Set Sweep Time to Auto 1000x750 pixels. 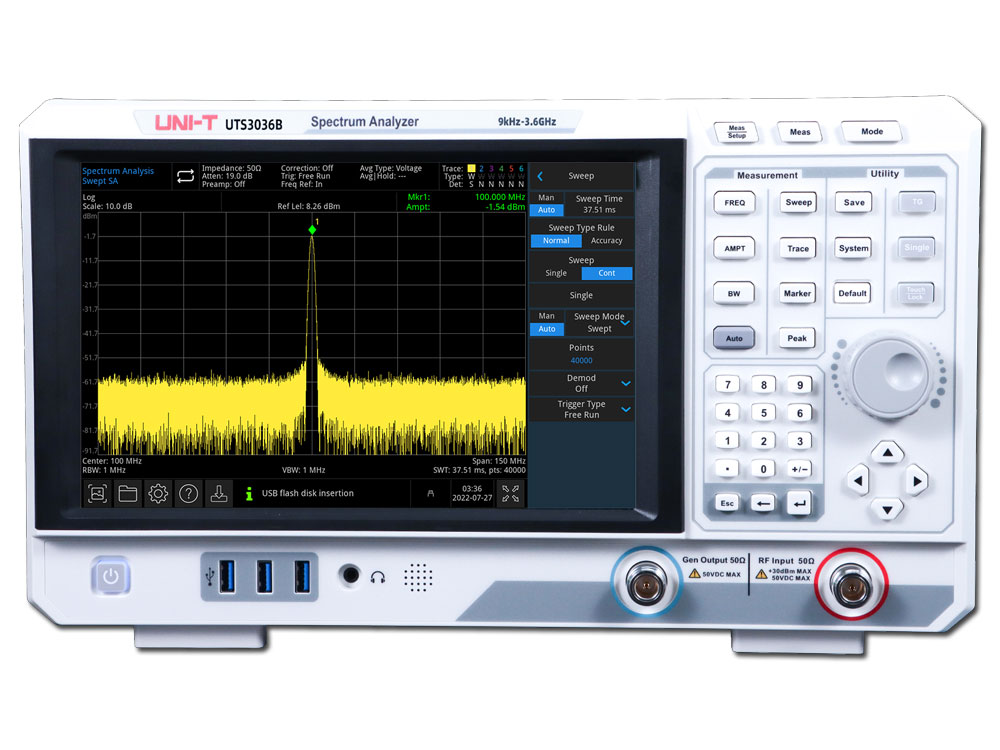coord(547,210)
